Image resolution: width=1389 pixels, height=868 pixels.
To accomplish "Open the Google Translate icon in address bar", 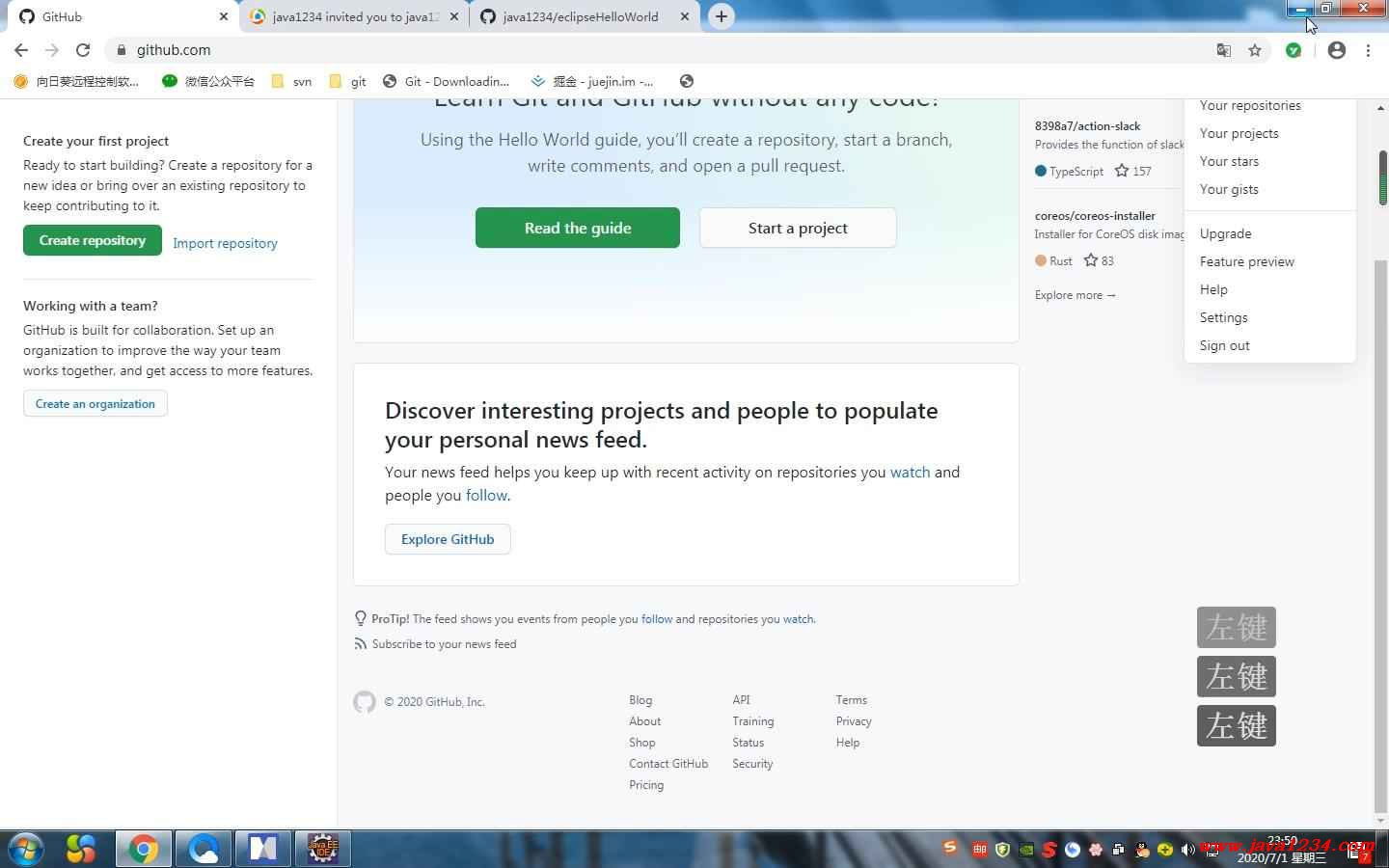I will click(1223, 50).
